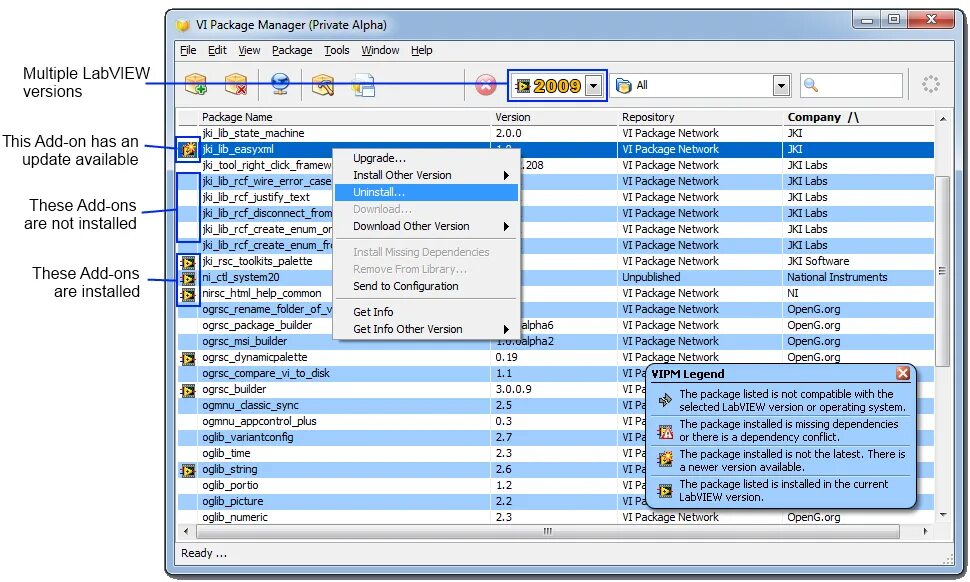Click the folder icon beside All
Viewport: 970px width, 582px height.
(624, 85)
